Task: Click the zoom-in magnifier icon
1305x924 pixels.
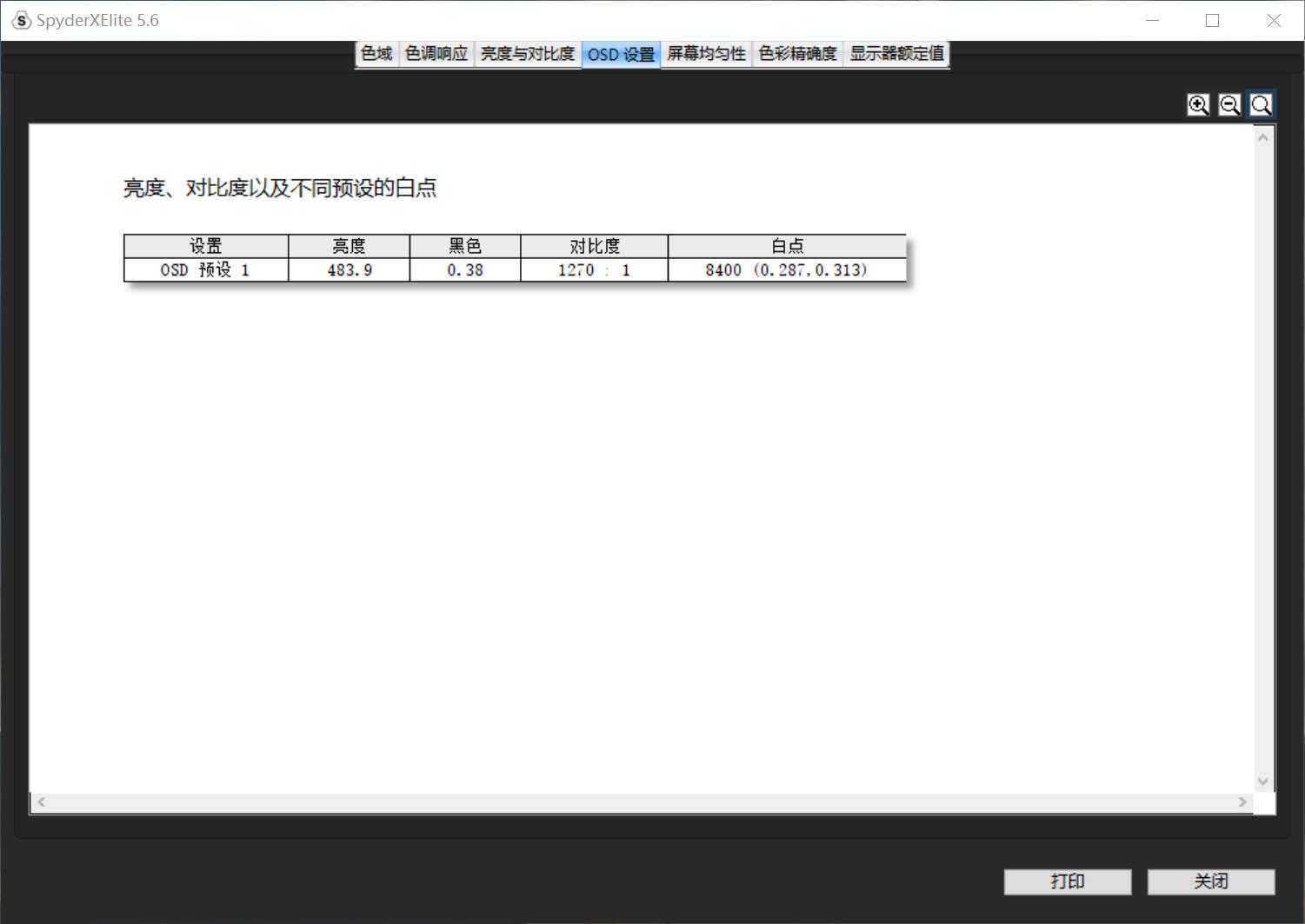Action: (1198, 104)
